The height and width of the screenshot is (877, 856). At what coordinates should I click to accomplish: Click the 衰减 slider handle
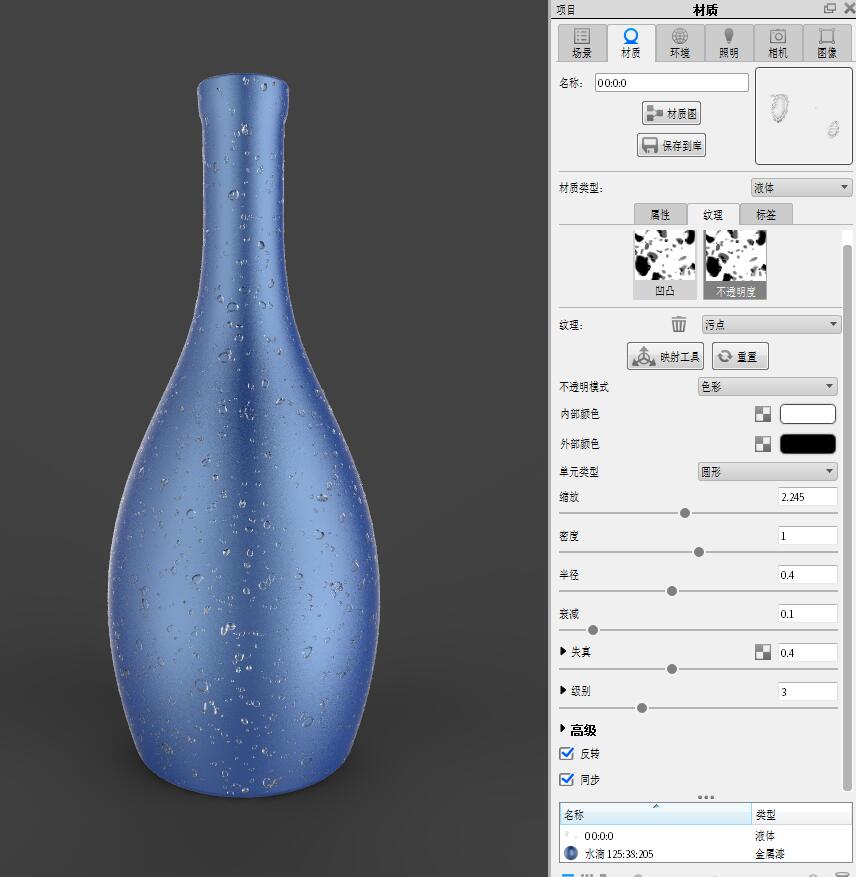[x=593, y=630]
